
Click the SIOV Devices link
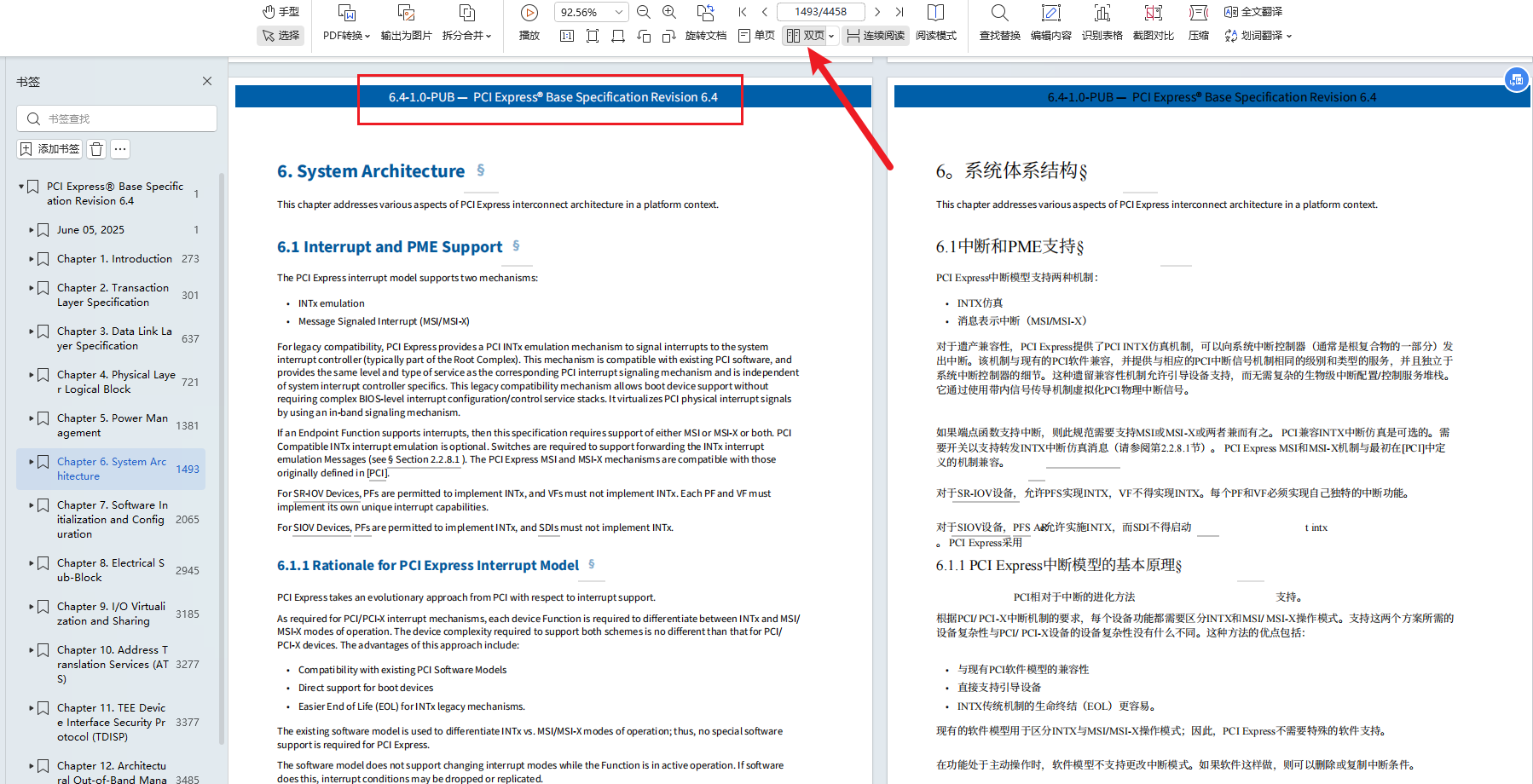pyautogui.click(x=321, y=527)
